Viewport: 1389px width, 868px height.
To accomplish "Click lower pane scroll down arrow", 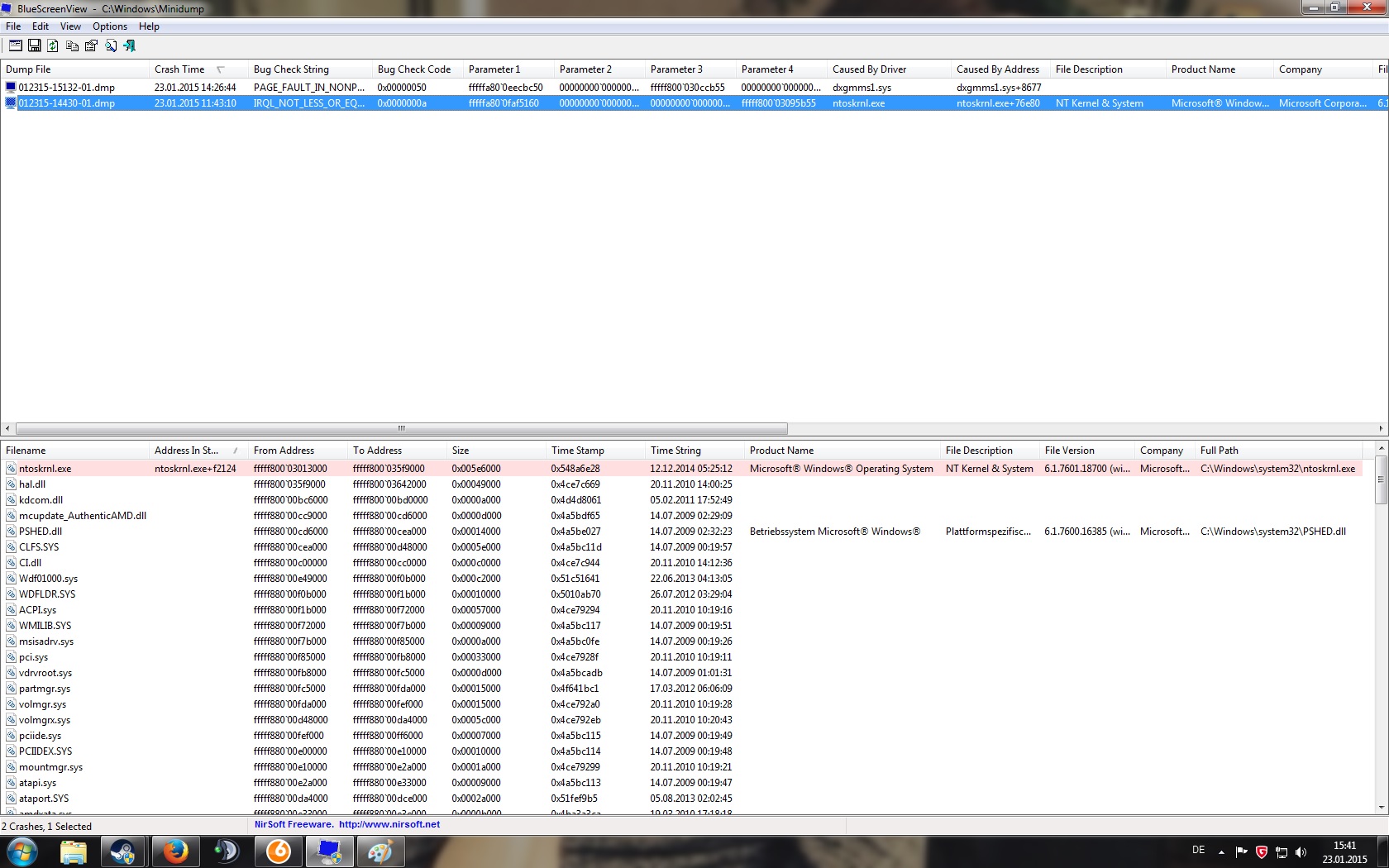I will coord(1381,807).
